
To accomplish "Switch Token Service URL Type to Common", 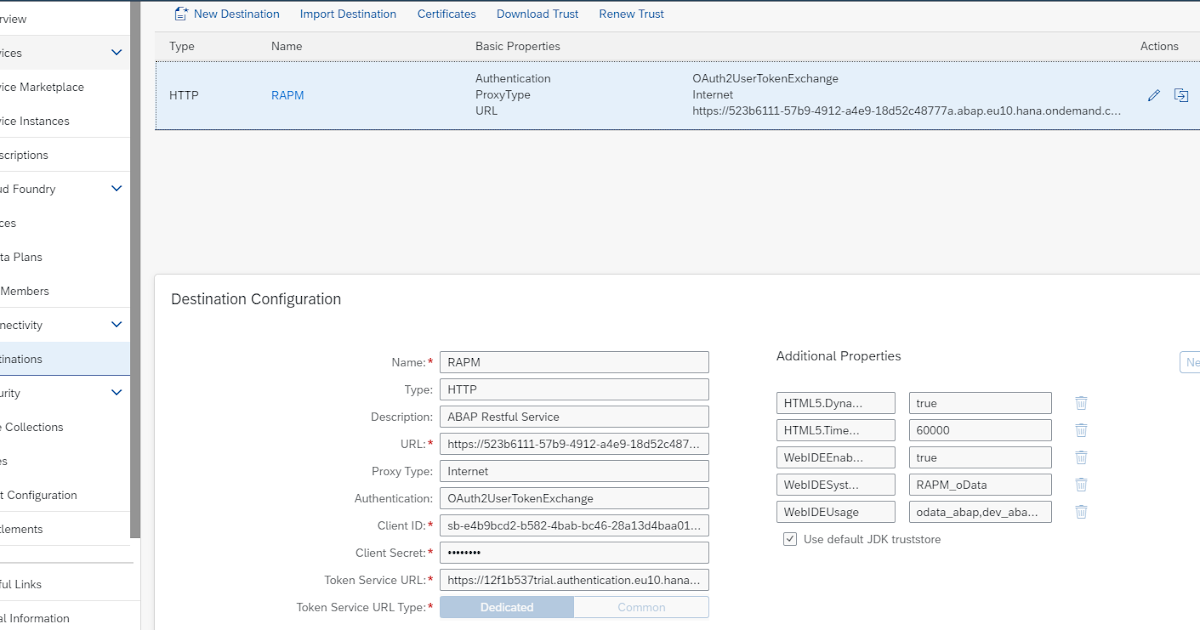I will 641,606.
